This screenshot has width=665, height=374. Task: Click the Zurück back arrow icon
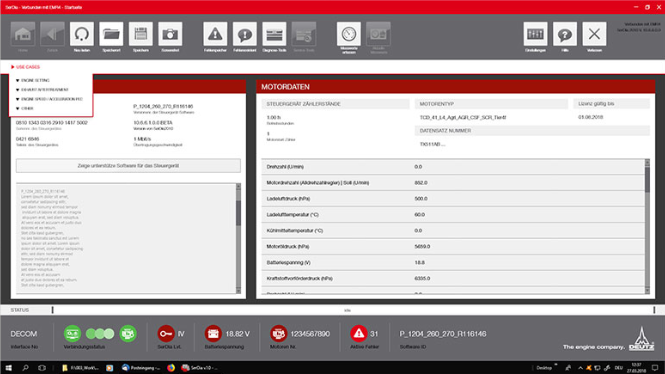click(x=52, y=34)
